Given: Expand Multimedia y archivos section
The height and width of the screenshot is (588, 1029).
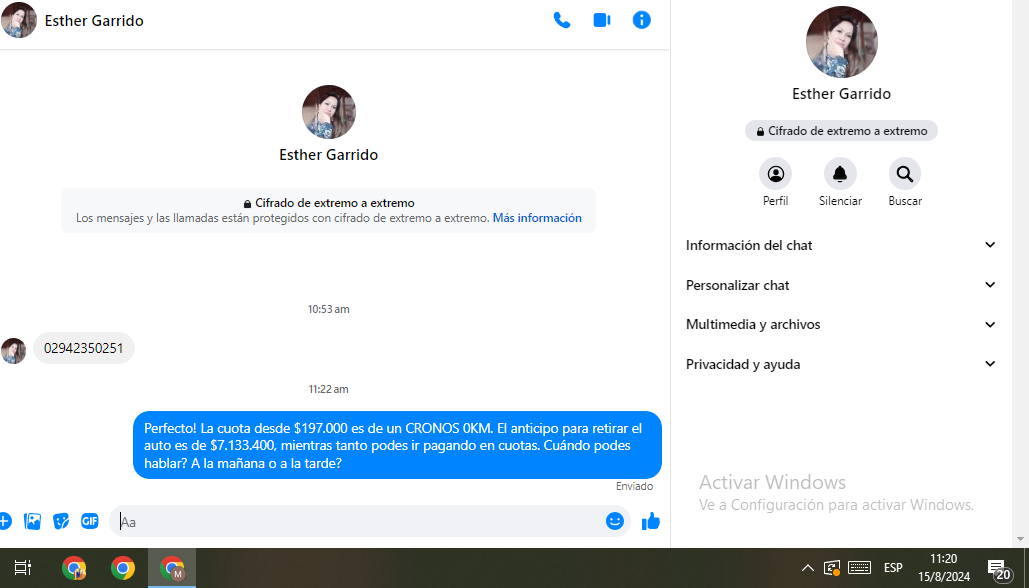Looking at the screenshot, I should coord(840,324).
